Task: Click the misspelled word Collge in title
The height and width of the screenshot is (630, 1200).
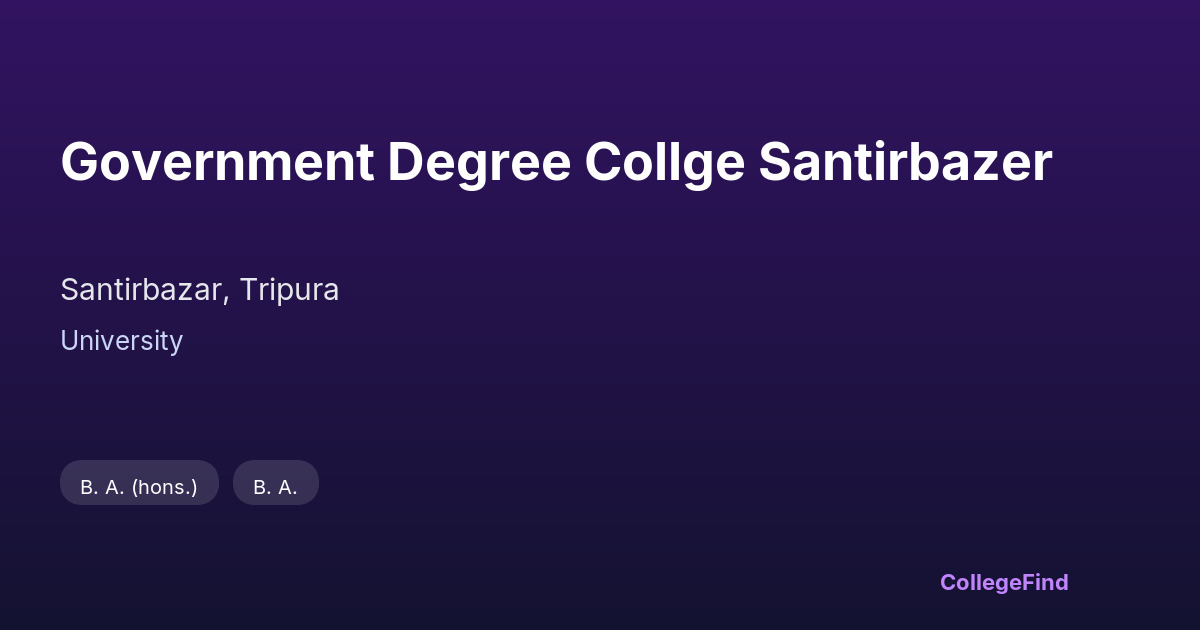Action: (x=664, y=162)
